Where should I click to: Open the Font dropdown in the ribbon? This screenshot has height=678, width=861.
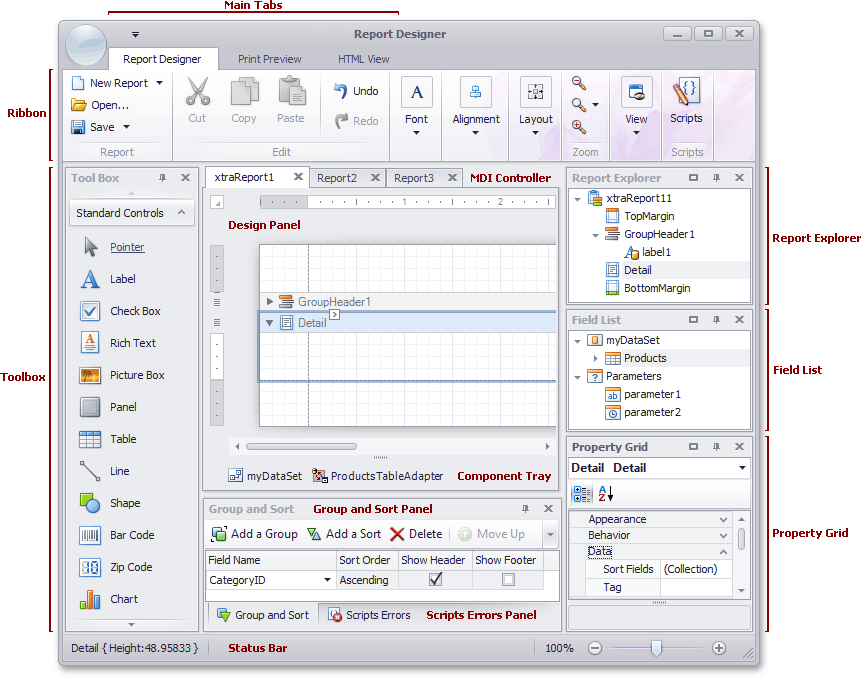(416, 133)
